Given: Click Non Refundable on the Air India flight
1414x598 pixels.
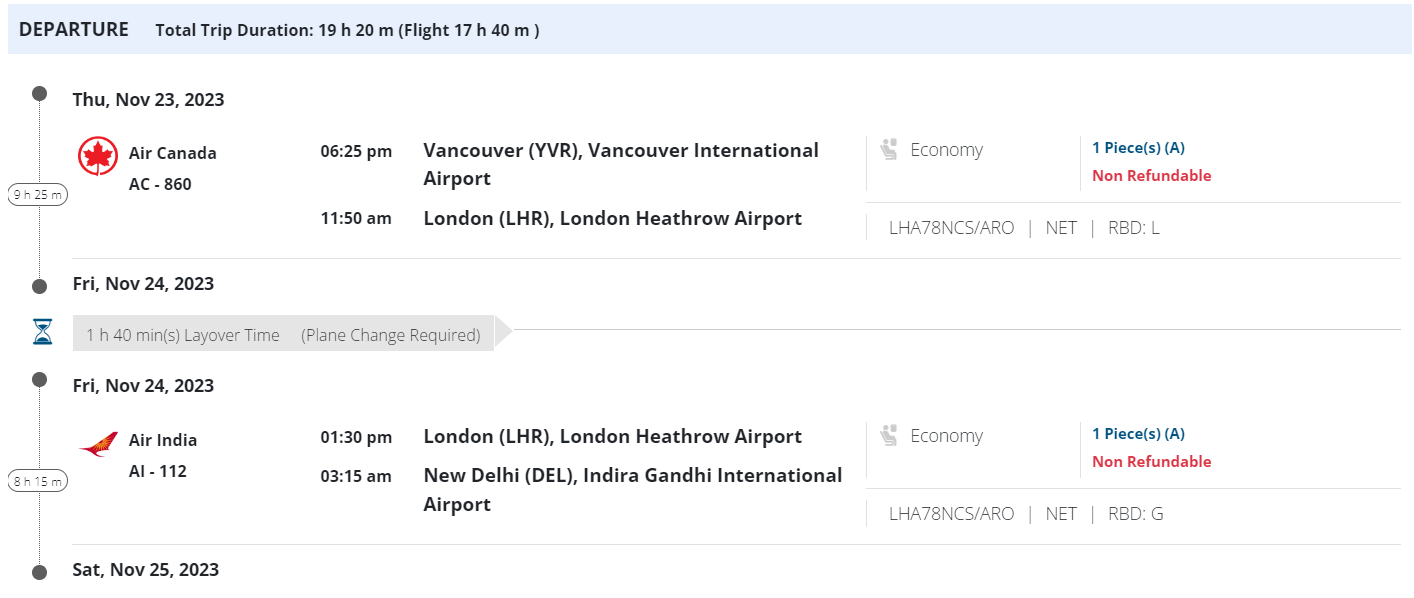Looking at the screenshot, I should [x=1151, y=462].
